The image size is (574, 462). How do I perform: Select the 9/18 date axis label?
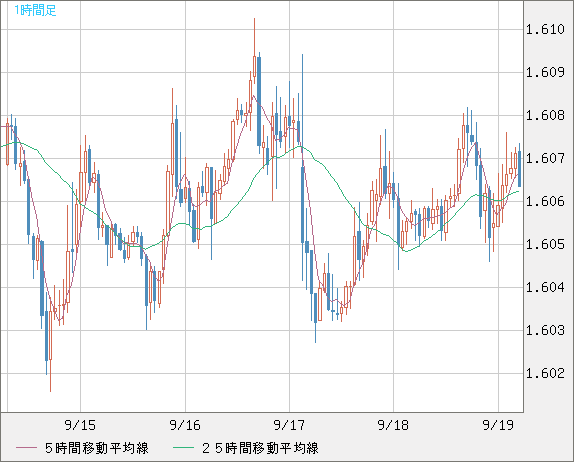tap(393, 425)
